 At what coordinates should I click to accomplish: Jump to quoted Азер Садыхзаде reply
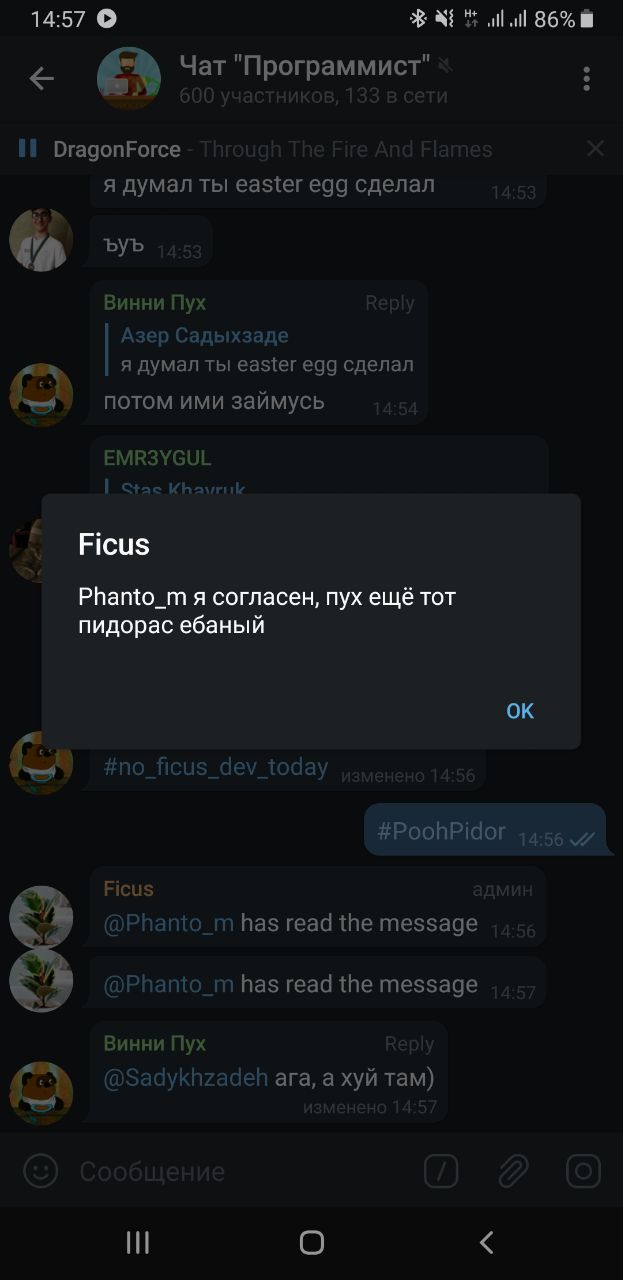tap(265, 350)
